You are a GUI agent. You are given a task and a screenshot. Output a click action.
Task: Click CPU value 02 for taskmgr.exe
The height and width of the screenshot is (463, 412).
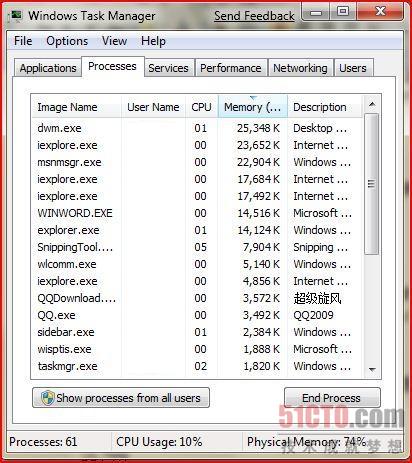point(200,366)
